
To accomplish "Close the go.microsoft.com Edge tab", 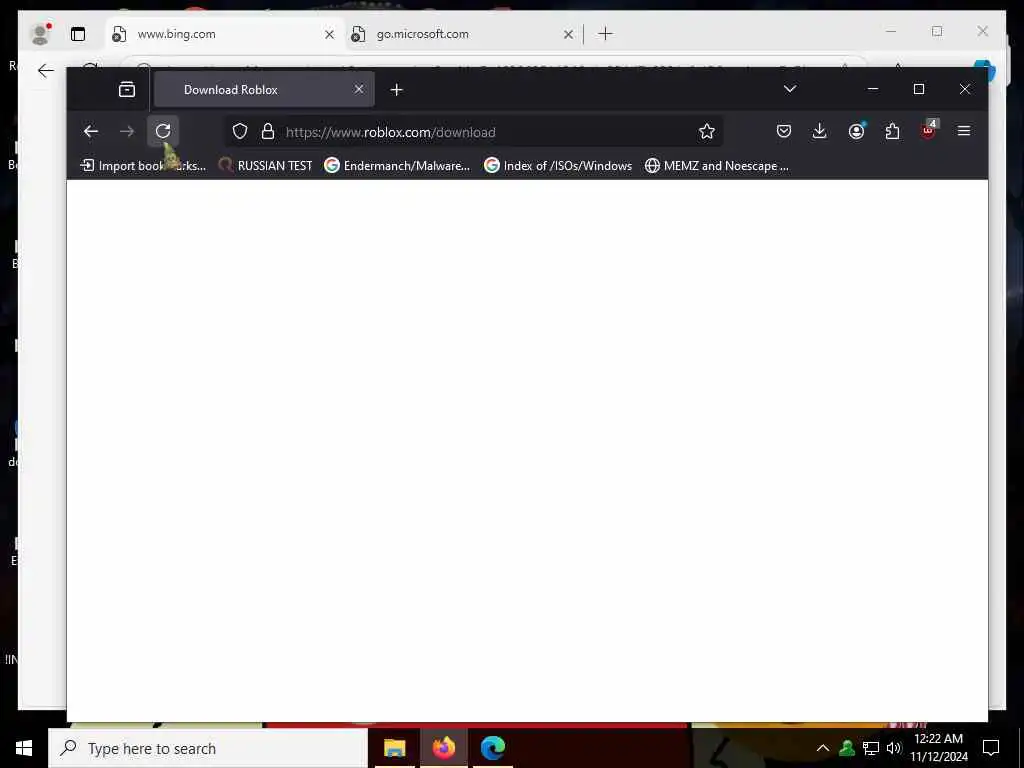I will click(569, 34).
